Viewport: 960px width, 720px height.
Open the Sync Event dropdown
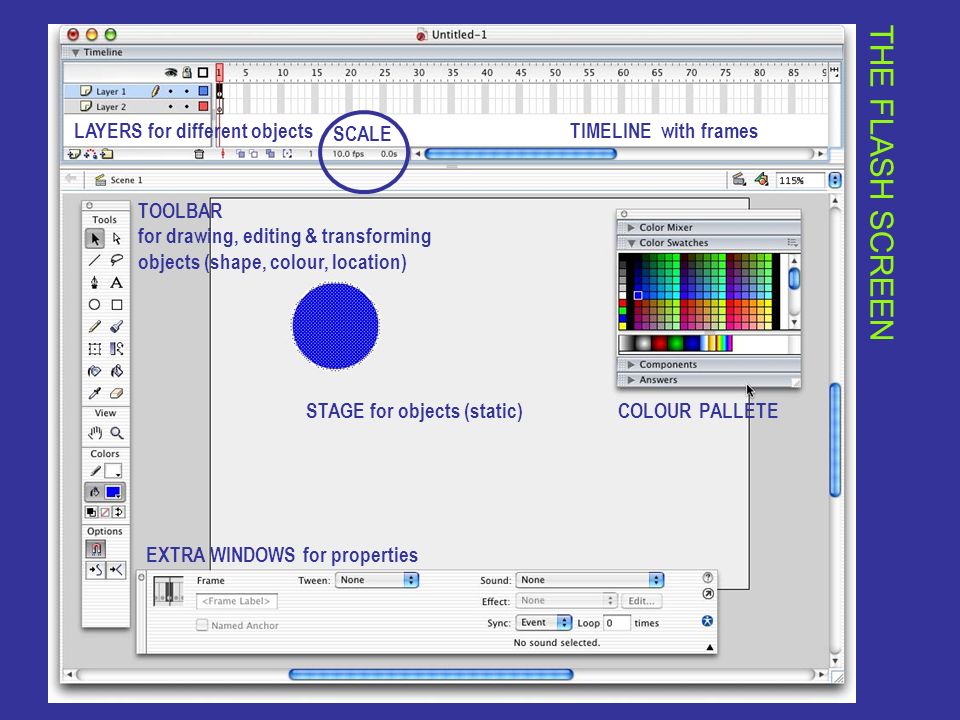point(544,623)
